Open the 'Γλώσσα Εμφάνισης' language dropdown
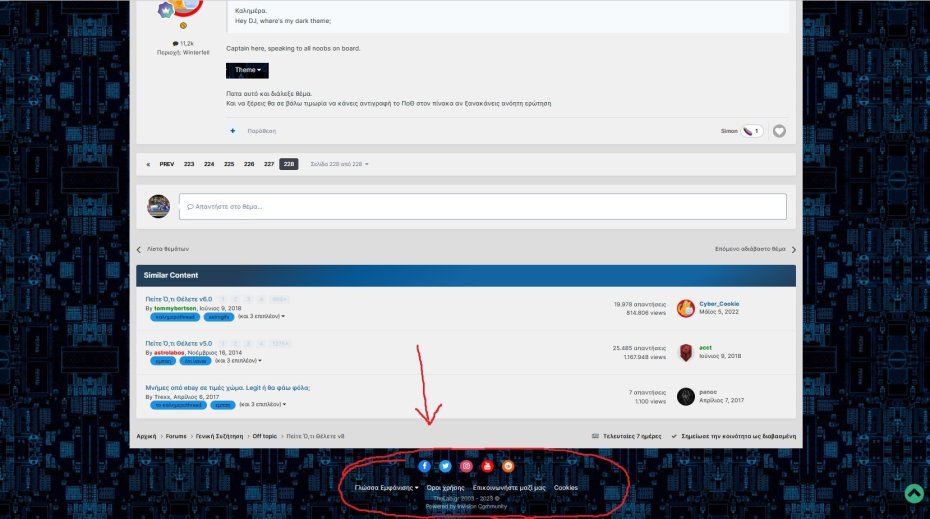Image resolution: width=930 pixels, height=519 pixels. 386,488
